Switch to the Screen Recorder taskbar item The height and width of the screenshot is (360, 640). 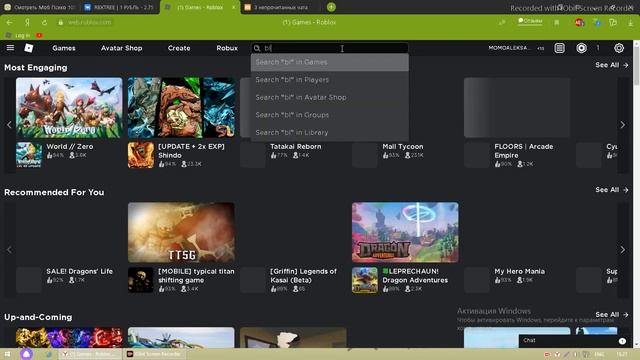point(154,354)
